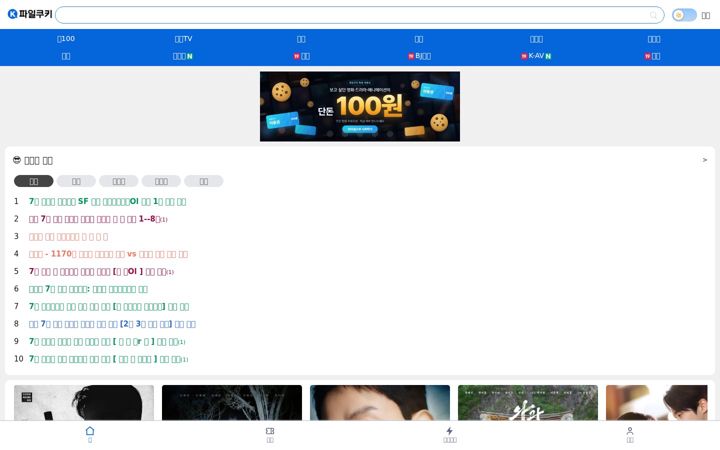Viewport: 720px width, 450px height.
Task: Open the K-AV menu item
Action: click(x=536, y=56)
